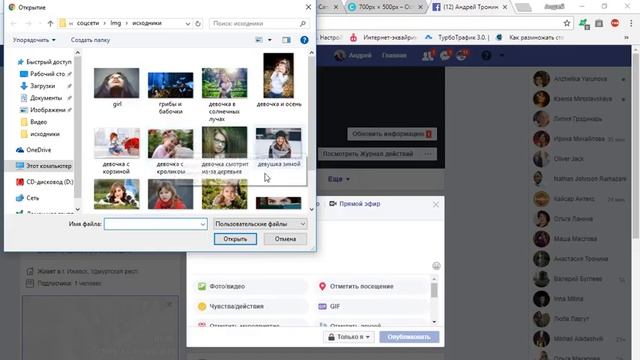
Task: Click search magnifier in file dialog
Action: click(302, 24)
